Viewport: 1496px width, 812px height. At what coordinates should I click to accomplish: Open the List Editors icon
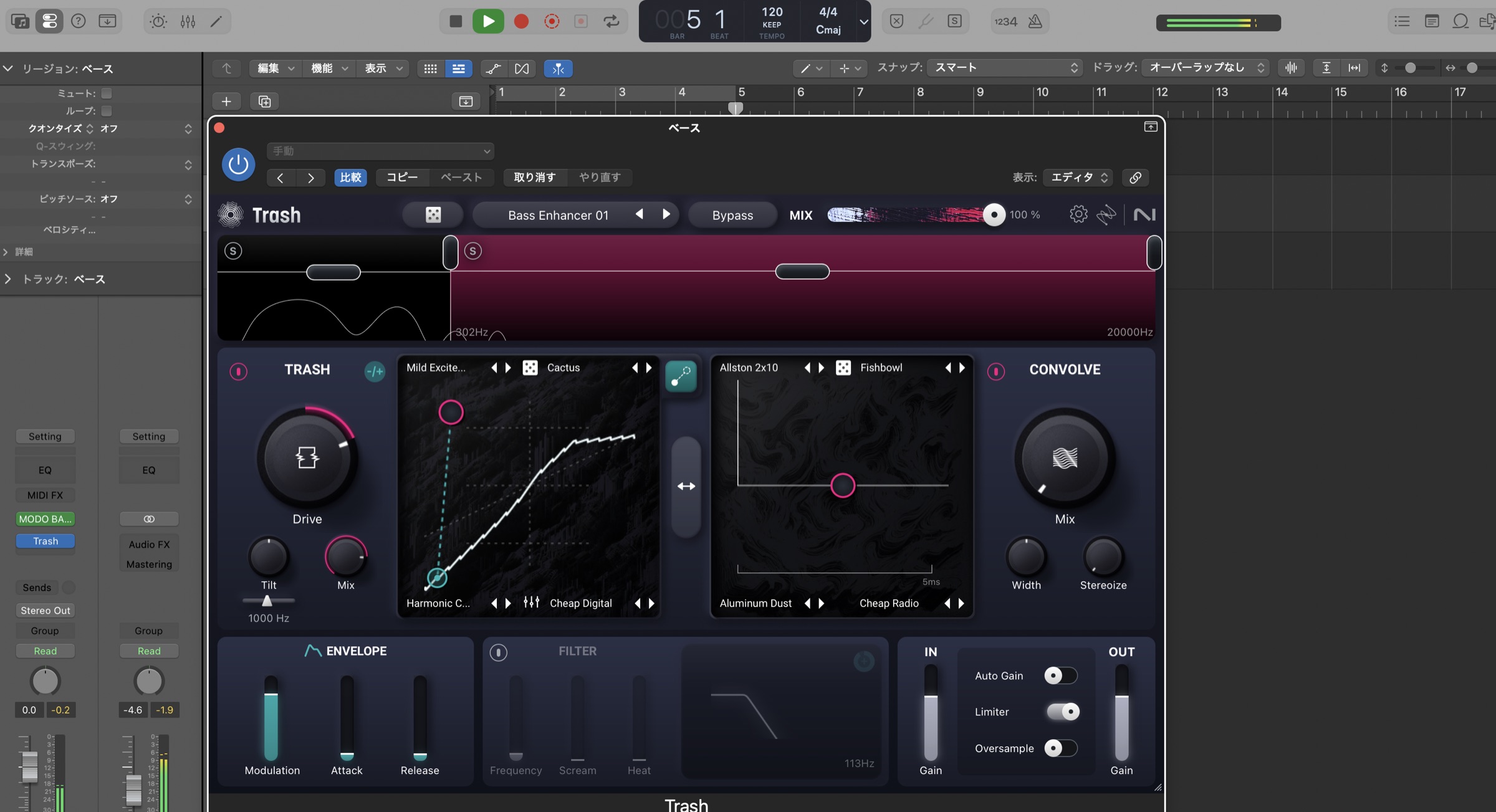point(1402,21)
